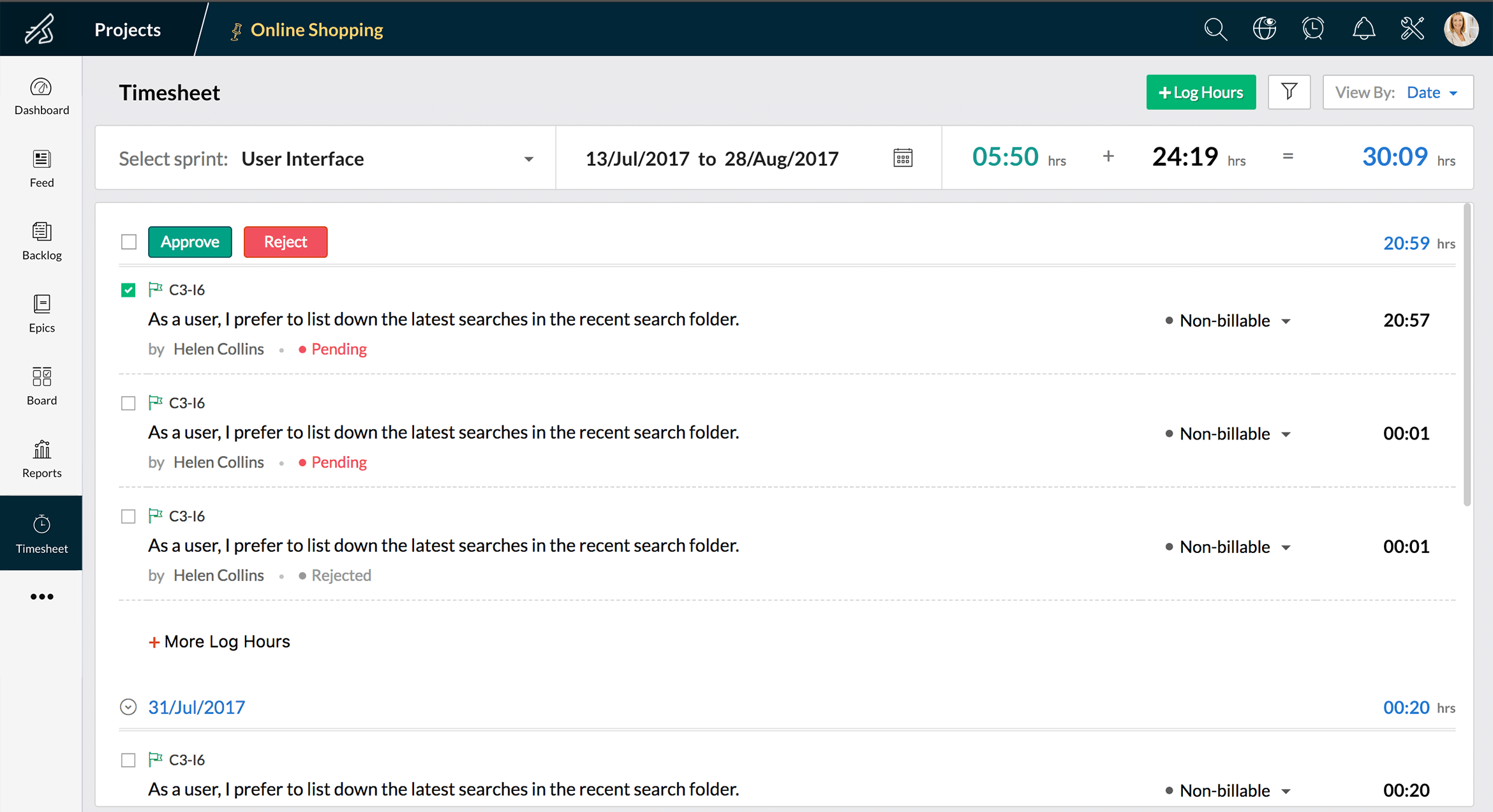
Task: Click the globe icon in header
Action: pos(1264,29)
